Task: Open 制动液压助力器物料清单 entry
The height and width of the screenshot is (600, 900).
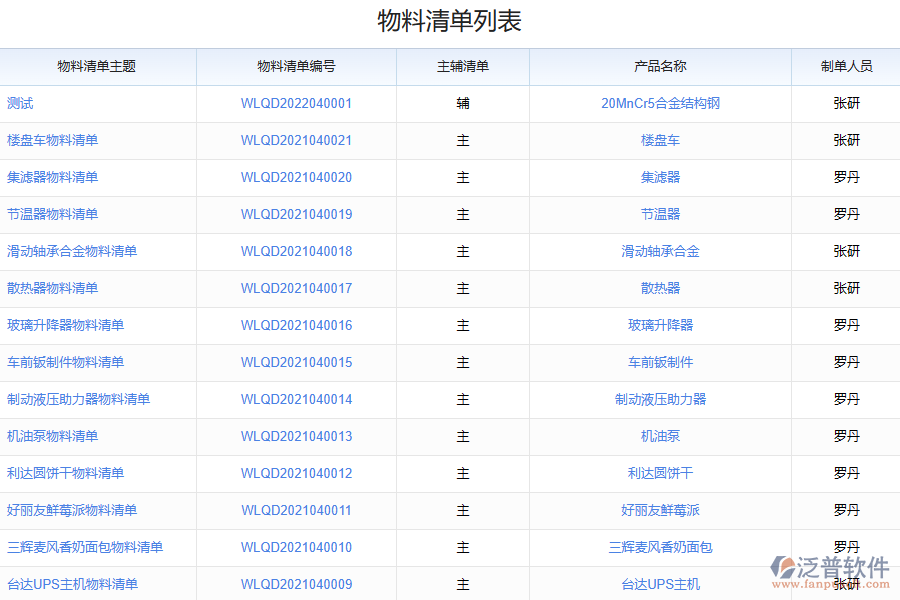Action: click(78, 399)
